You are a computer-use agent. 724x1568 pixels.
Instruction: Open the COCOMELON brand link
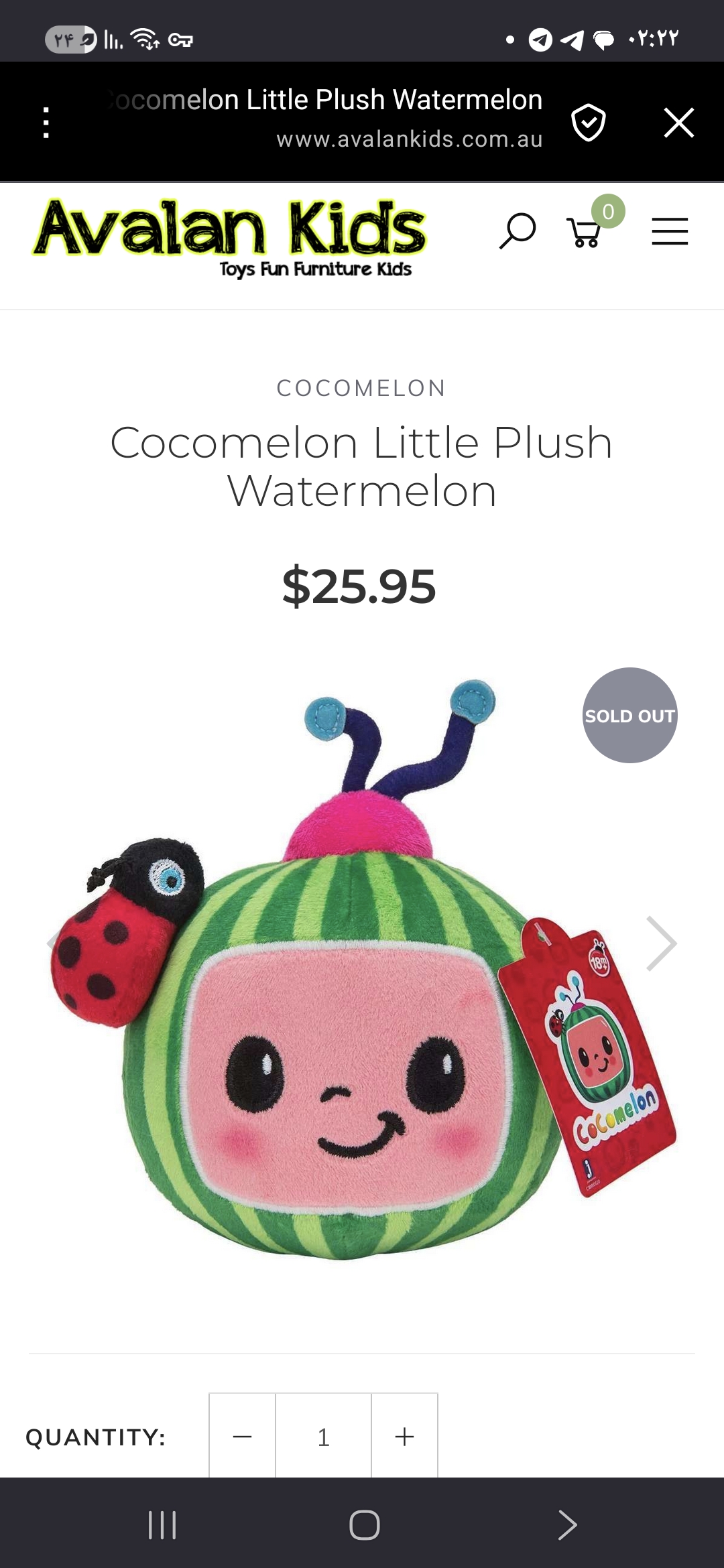pos(361,388)
